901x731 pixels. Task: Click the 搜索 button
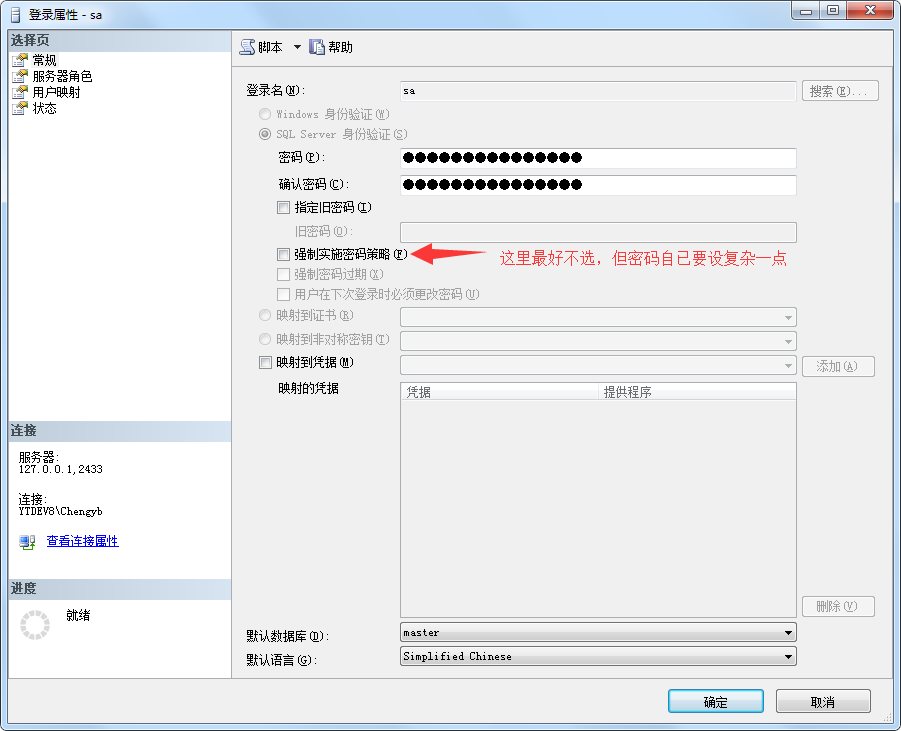pyautogui.click(x=840, y=91)
